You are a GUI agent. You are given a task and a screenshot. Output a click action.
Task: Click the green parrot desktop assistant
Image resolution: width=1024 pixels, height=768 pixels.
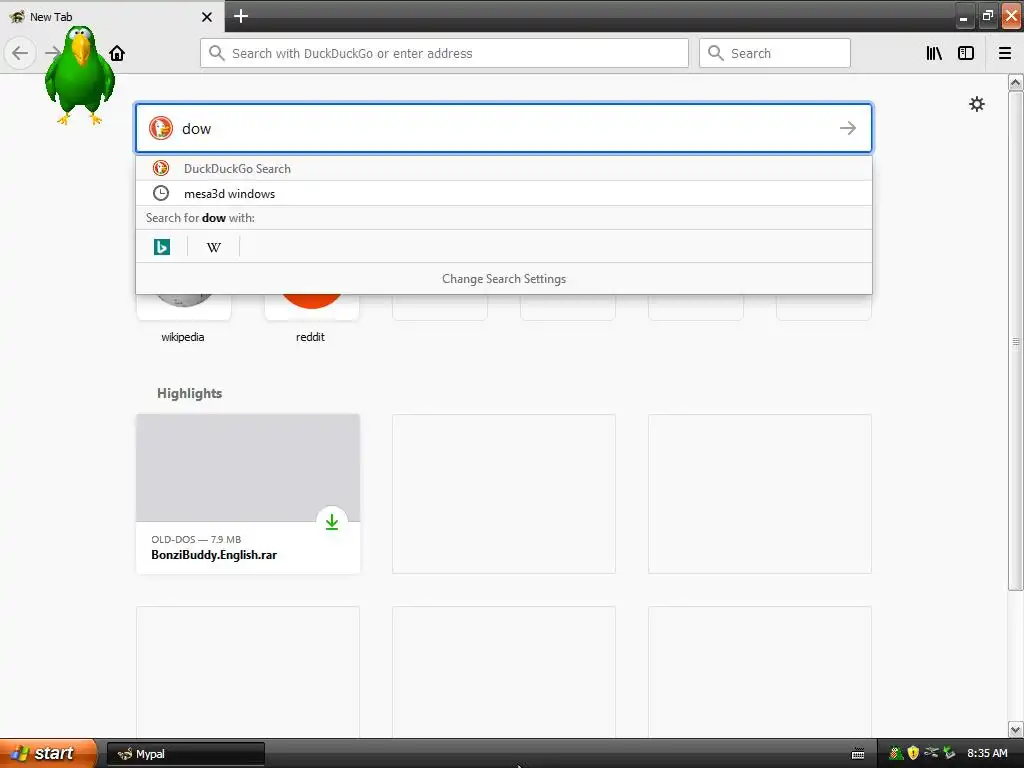(80, 75)
